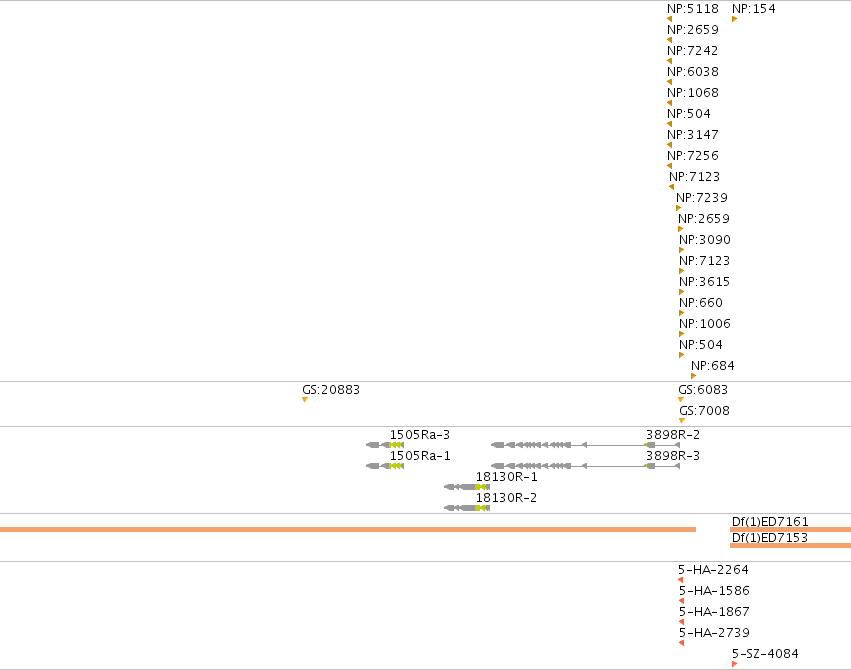Click the 1505Ra-3 text label
The width and height of the screenshot is (851, 670).
pos(420,435)
